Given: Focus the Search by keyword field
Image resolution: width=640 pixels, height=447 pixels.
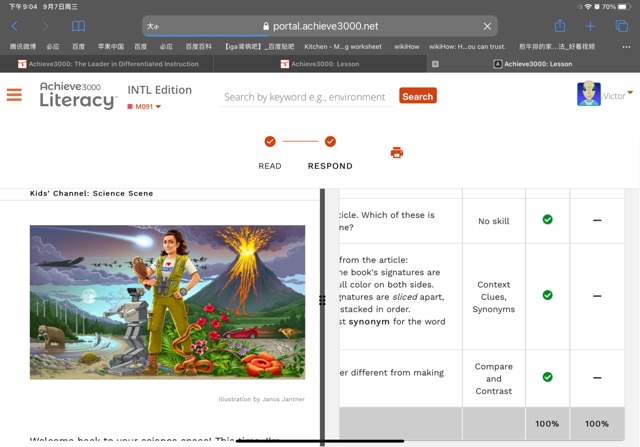Looking at the screenshot, I should point(307,97).
